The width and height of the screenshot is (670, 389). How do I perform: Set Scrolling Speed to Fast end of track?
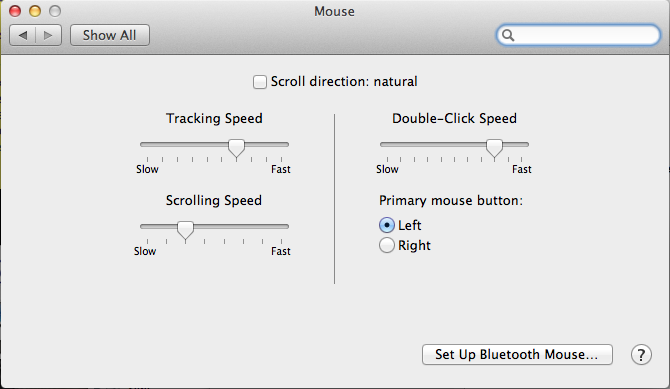[282, 227]
